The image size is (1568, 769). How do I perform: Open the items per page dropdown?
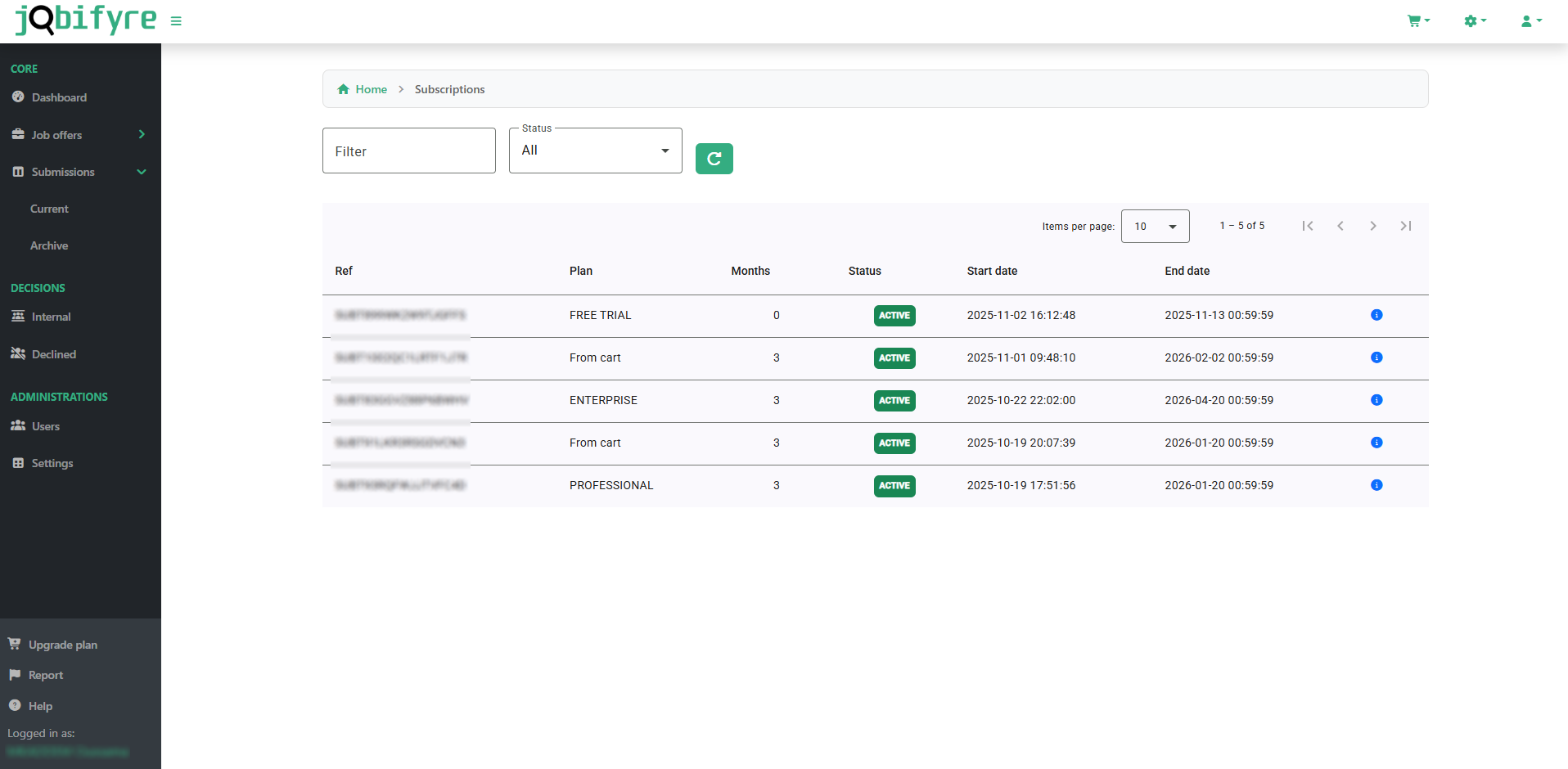1154,226
